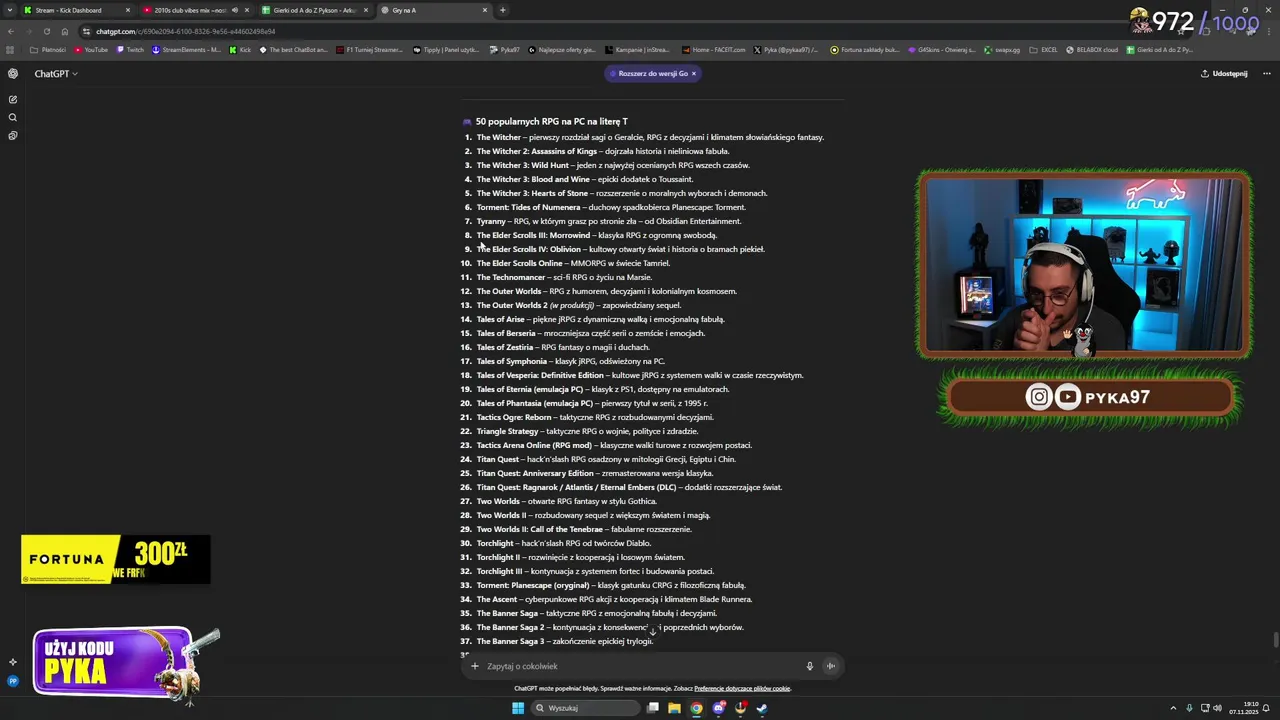Viewport: 1280px width, 720px height.
Task: Open a new browser tab with plus
Action: [x=502, y=10]
